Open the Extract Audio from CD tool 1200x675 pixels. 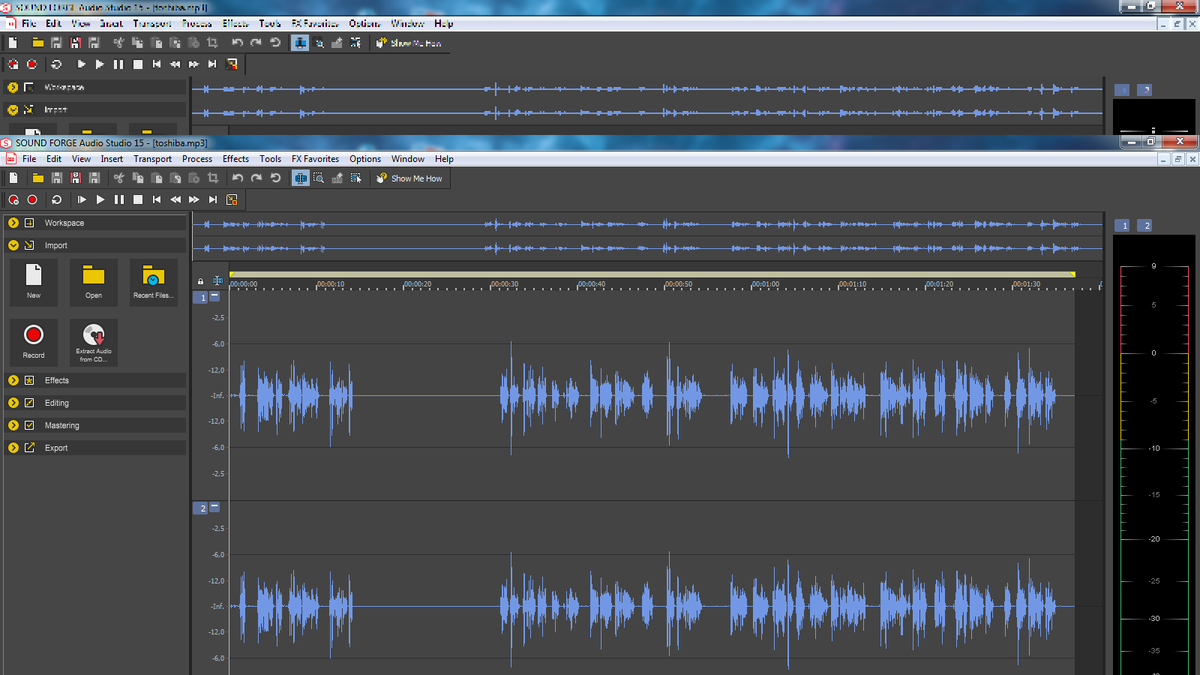93,341
